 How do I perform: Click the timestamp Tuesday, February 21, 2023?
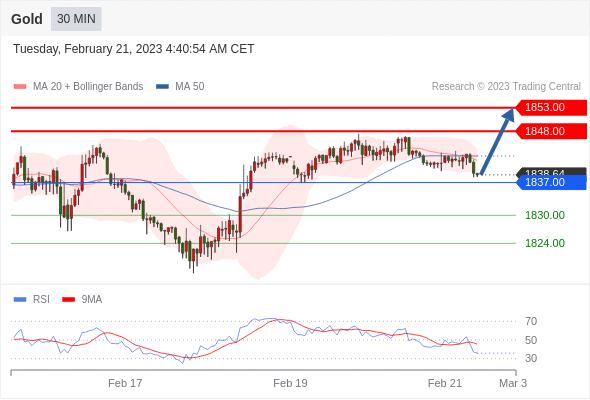[x=134, y=49]
